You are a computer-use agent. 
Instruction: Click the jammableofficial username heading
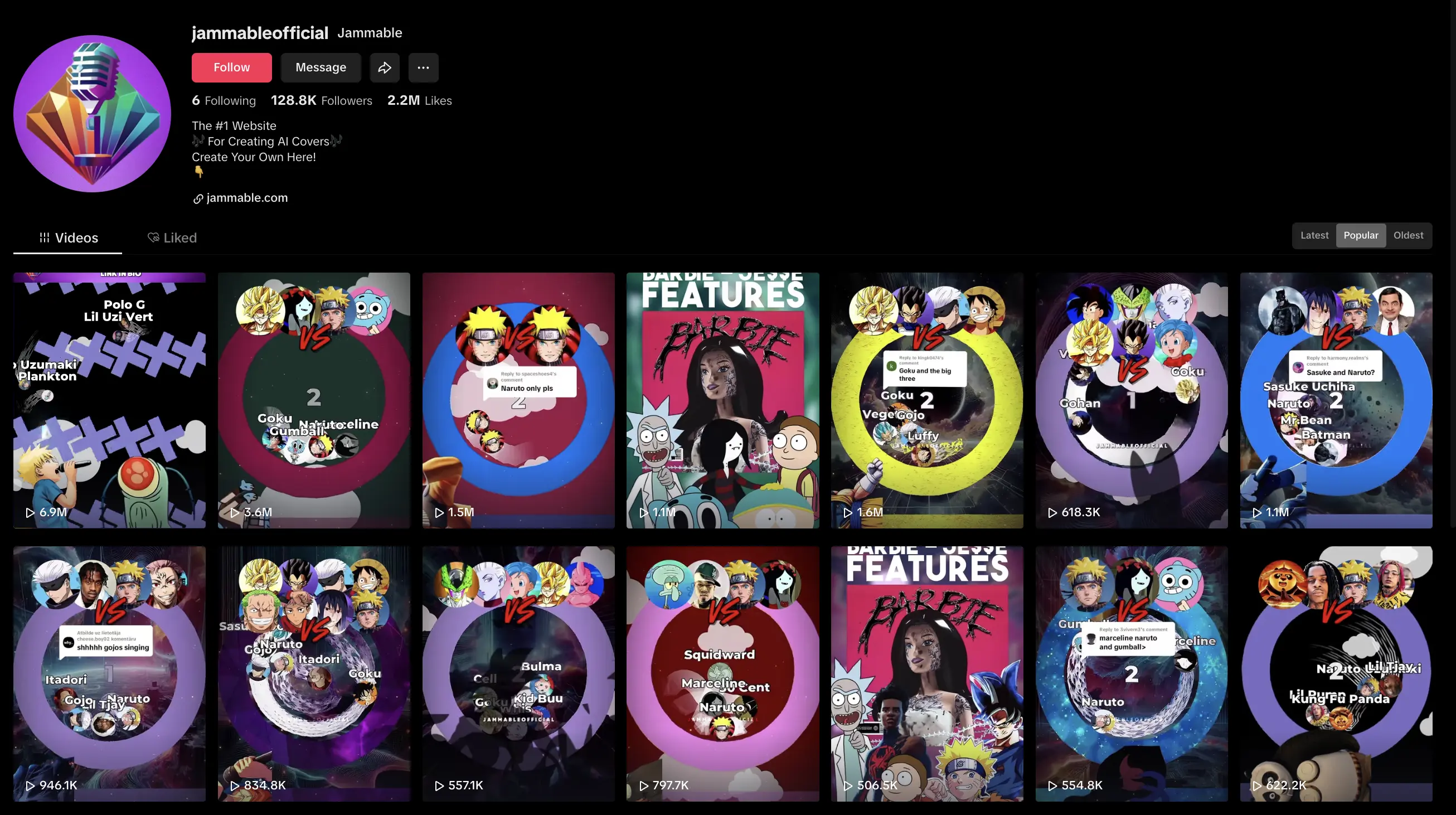point(260,33)
